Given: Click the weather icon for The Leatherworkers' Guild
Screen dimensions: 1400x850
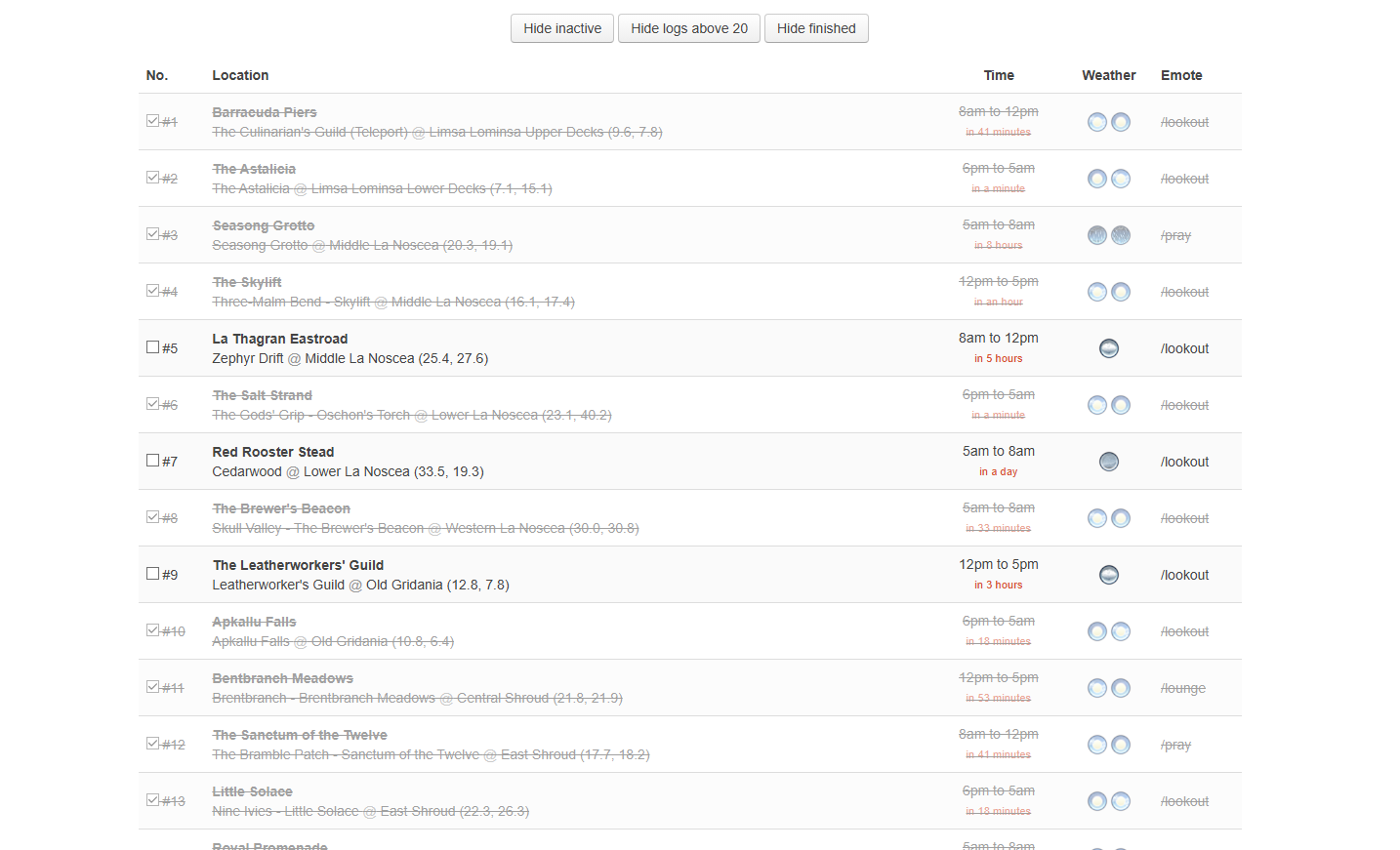Looking at the screenshot, I should pos(1109,575).
